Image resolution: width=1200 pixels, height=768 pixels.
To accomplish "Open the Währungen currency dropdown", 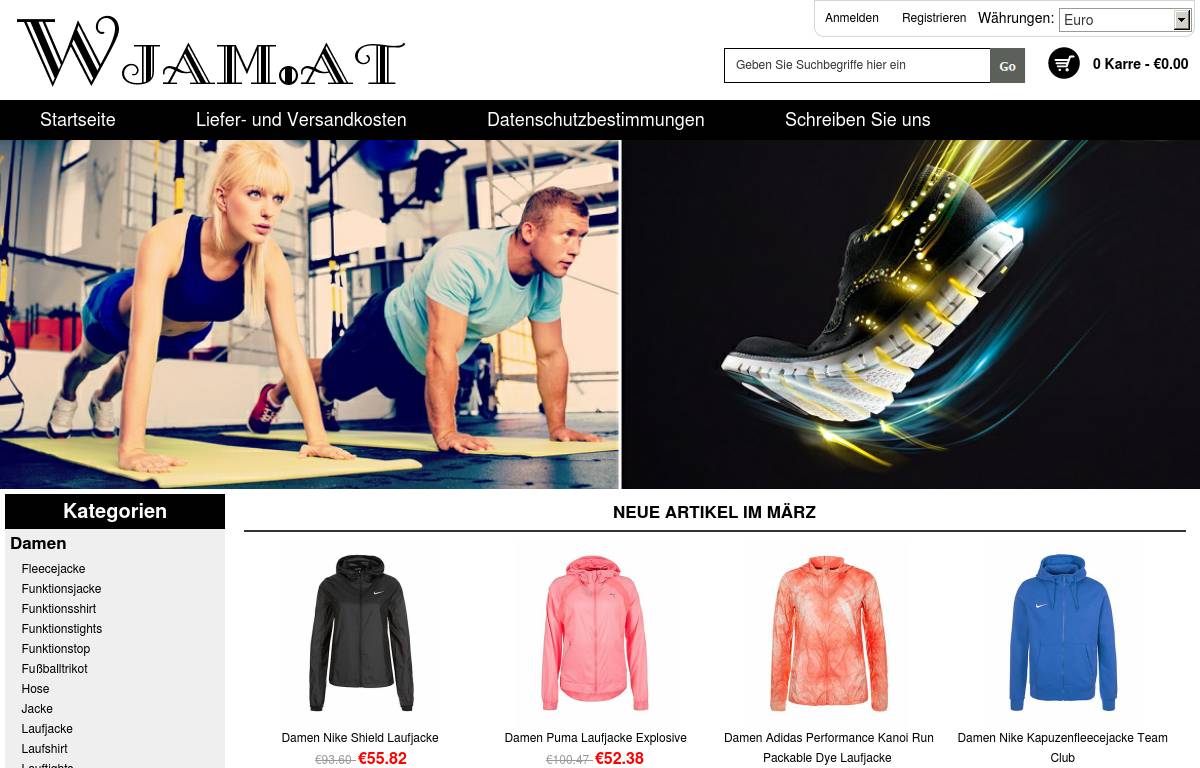I will coord(1125,19).
